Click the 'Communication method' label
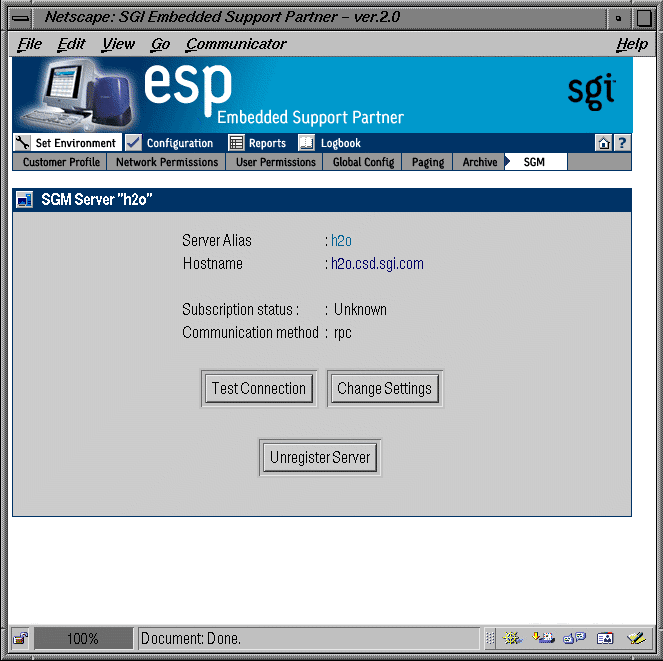663x661 pixels. coord(250,333)
